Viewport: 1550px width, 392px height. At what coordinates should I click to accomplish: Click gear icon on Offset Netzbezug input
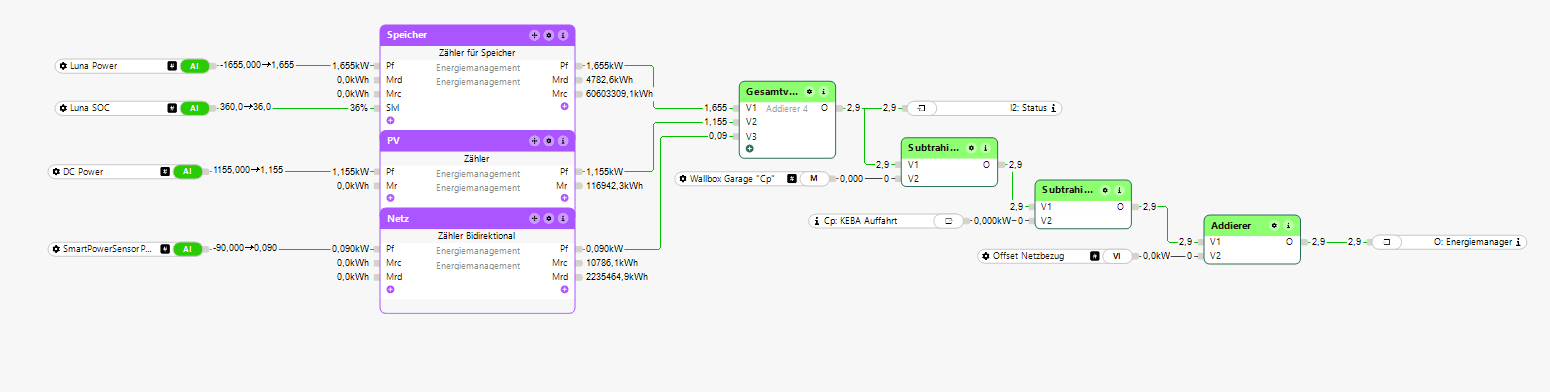coord(986,257)
